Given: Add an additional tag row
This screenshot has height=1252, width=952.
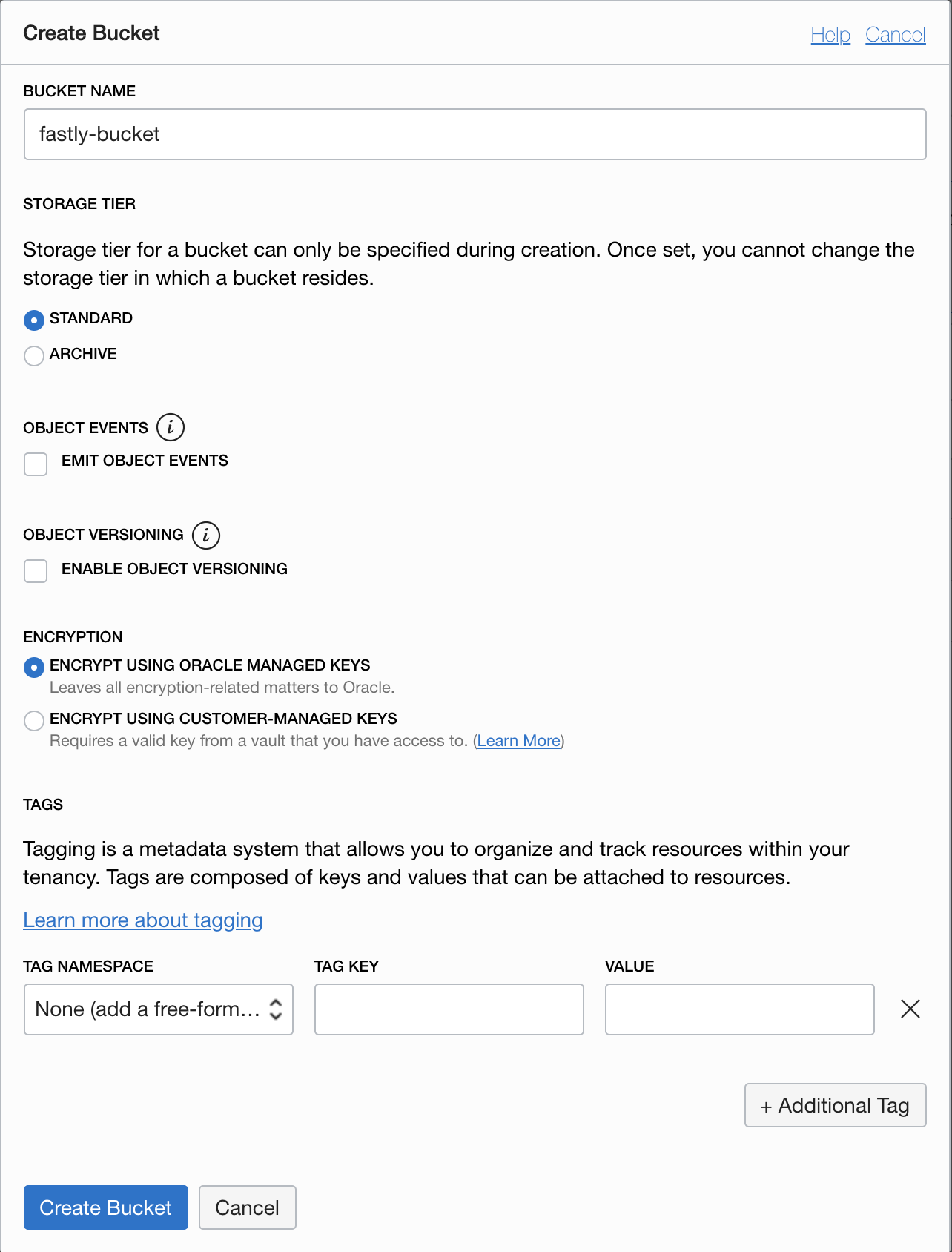Looking at the screenshot, I should [835, 1105].
